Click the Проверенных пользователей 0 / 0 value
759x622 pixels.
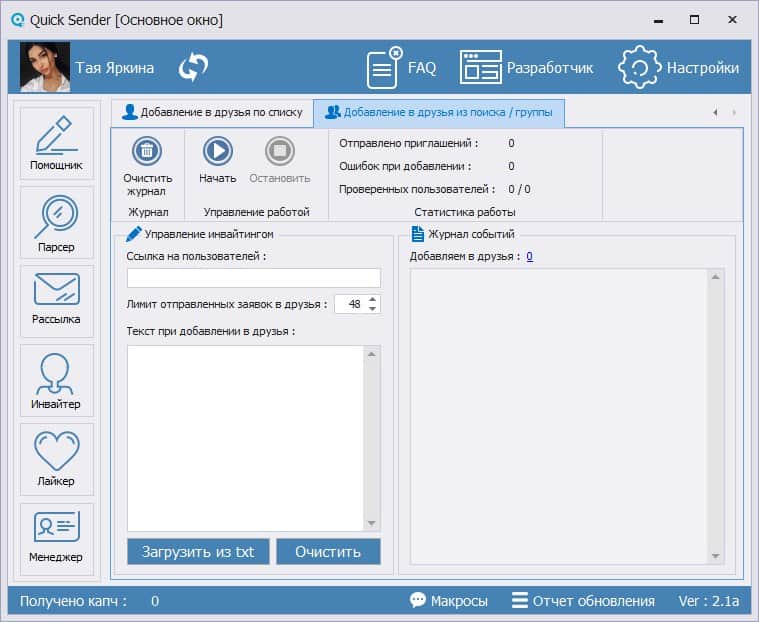point(519,189)
